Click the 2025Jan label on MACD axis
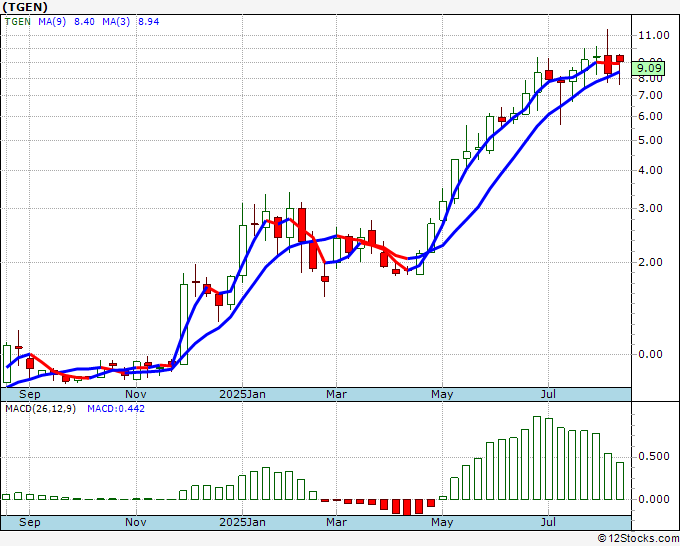The height and width of the screenshot is (546, 680). (x=242, y=522)
